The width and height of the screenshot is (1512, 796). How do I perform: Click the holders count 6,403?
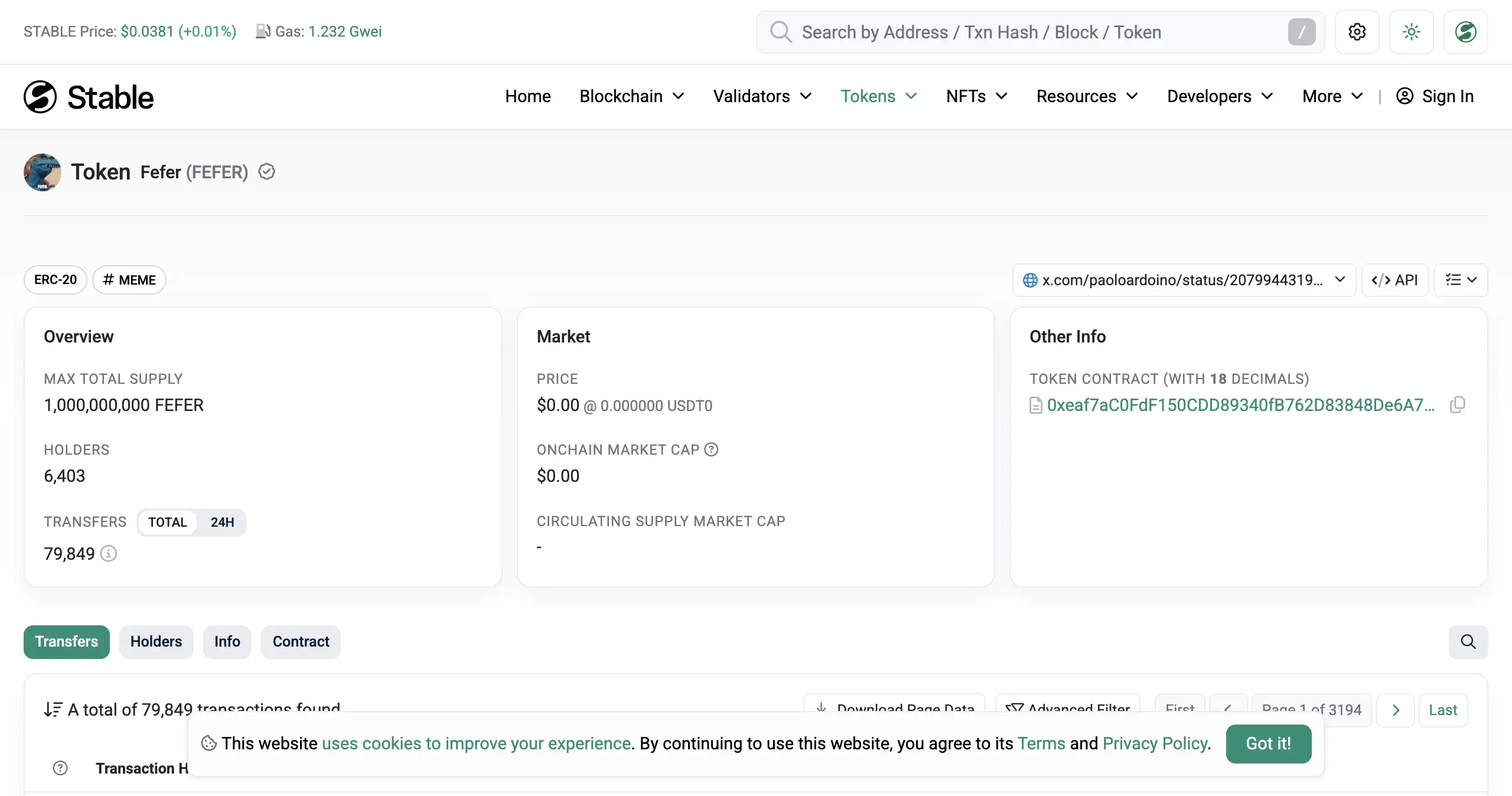click(64, 476)
